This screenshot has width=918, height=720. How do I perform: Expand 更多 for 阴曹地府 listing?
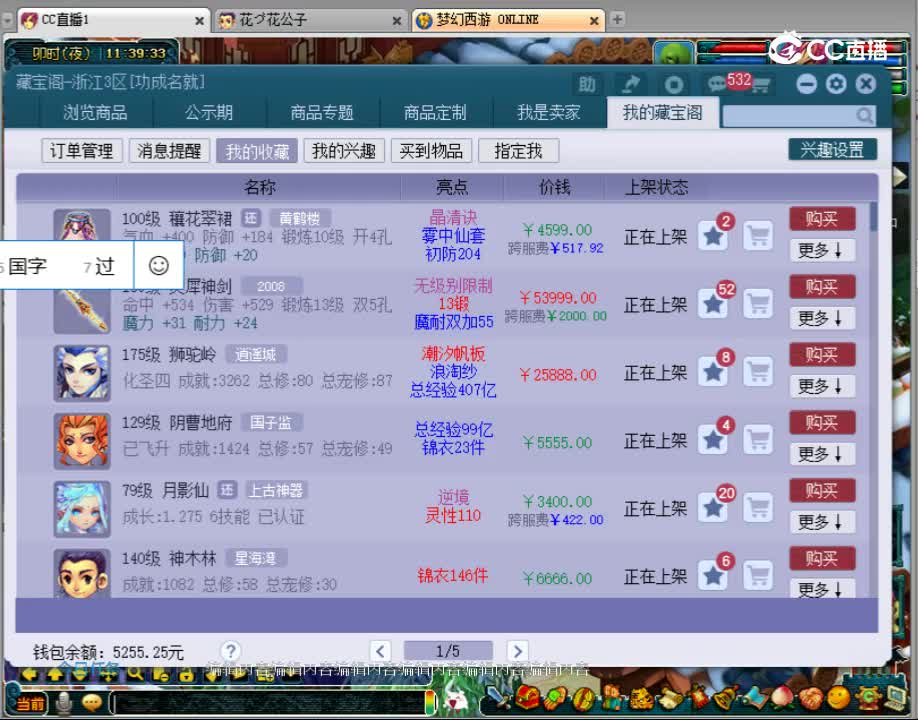[x=822, y=454]
